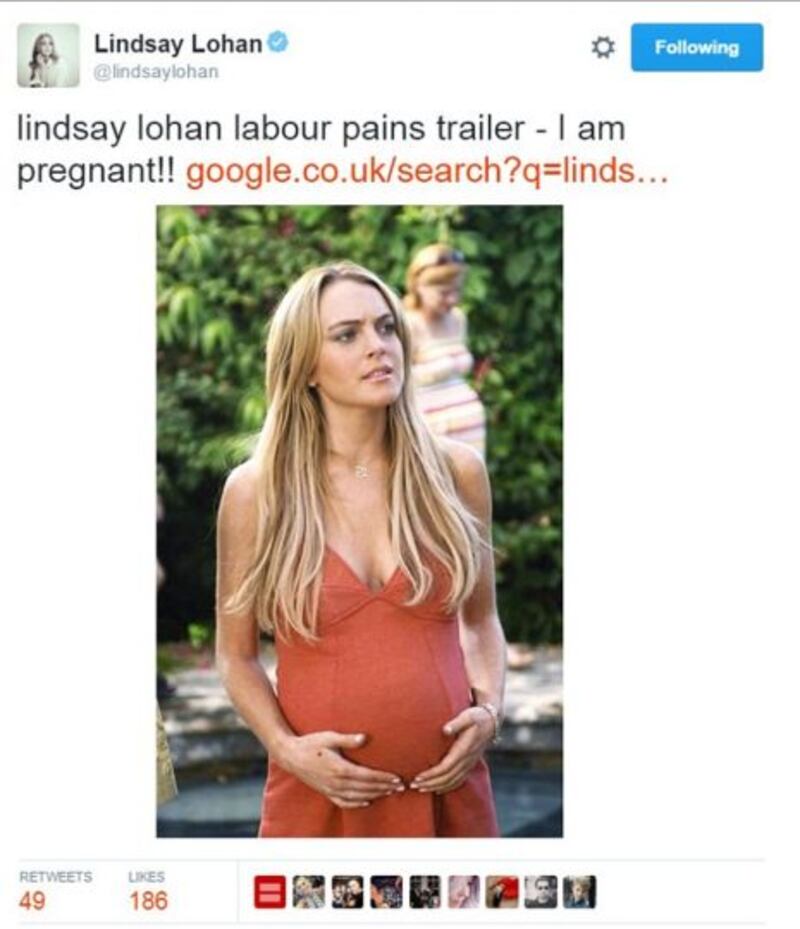800x929 pixels.
Task: View the 49 retweets list
Action: click(55, 892)
